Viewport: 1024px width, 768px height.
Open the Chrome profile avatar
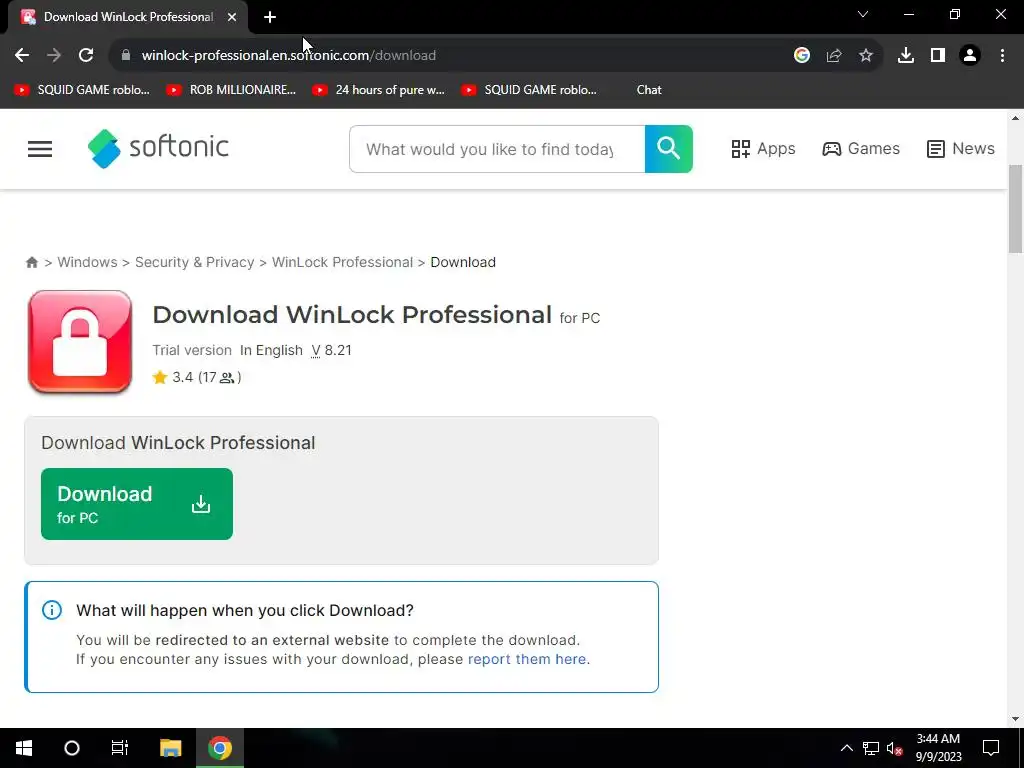click(x=970, y=56)
